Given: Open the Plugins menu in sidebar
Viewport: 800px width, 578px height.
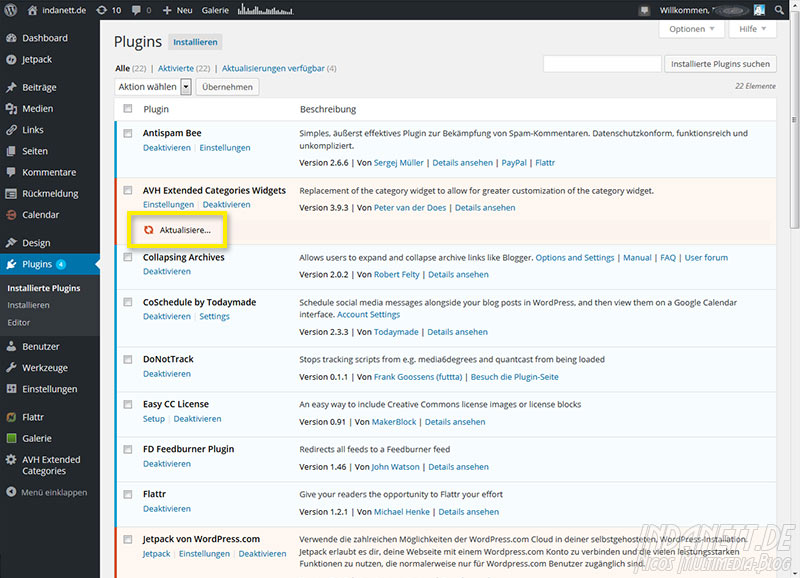Looking at the screenshot, I should tap(49, 264).
